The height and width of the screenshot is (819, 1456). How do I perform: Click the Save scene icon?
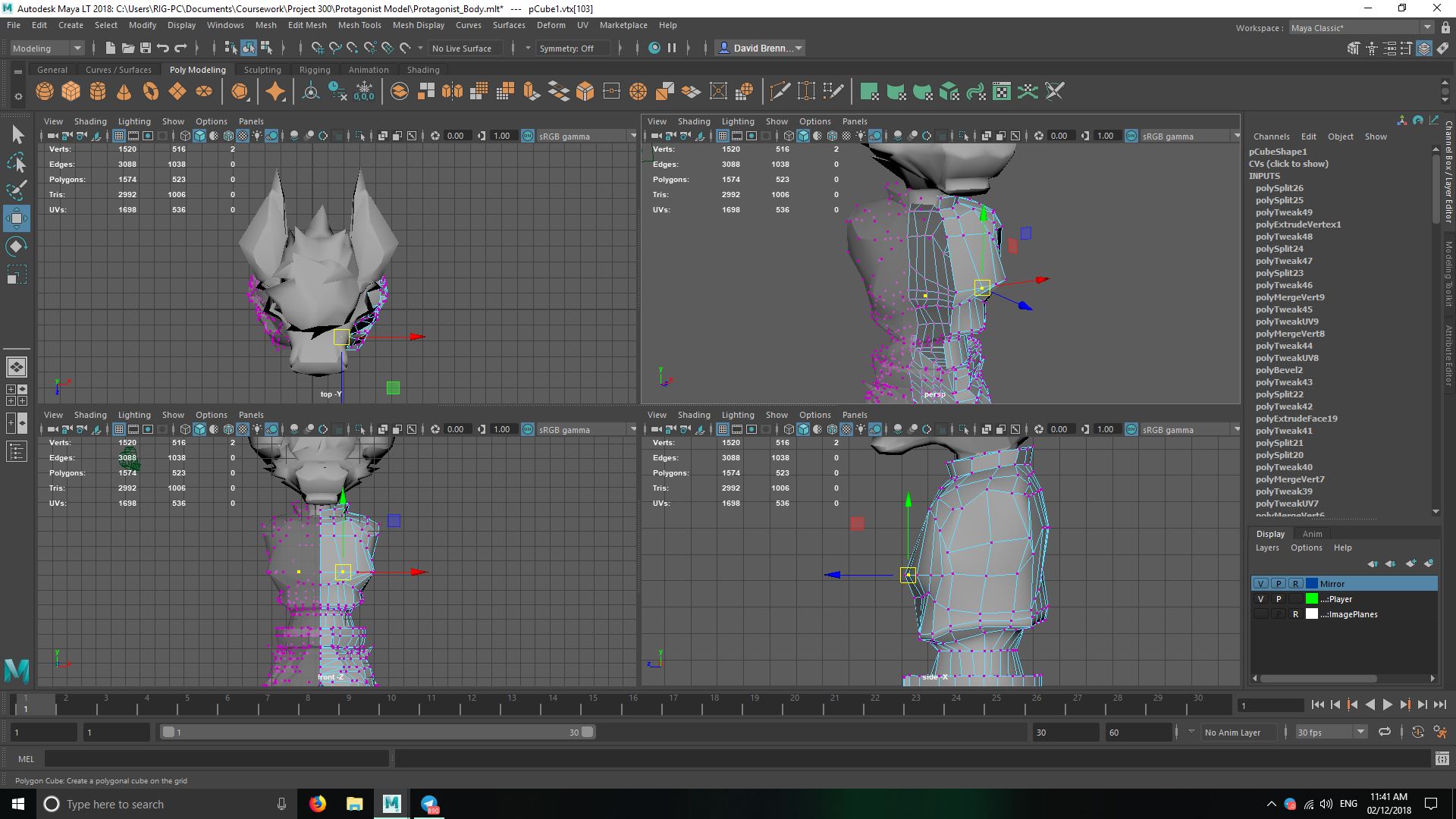pyautogui.click(x=146, y=48)
